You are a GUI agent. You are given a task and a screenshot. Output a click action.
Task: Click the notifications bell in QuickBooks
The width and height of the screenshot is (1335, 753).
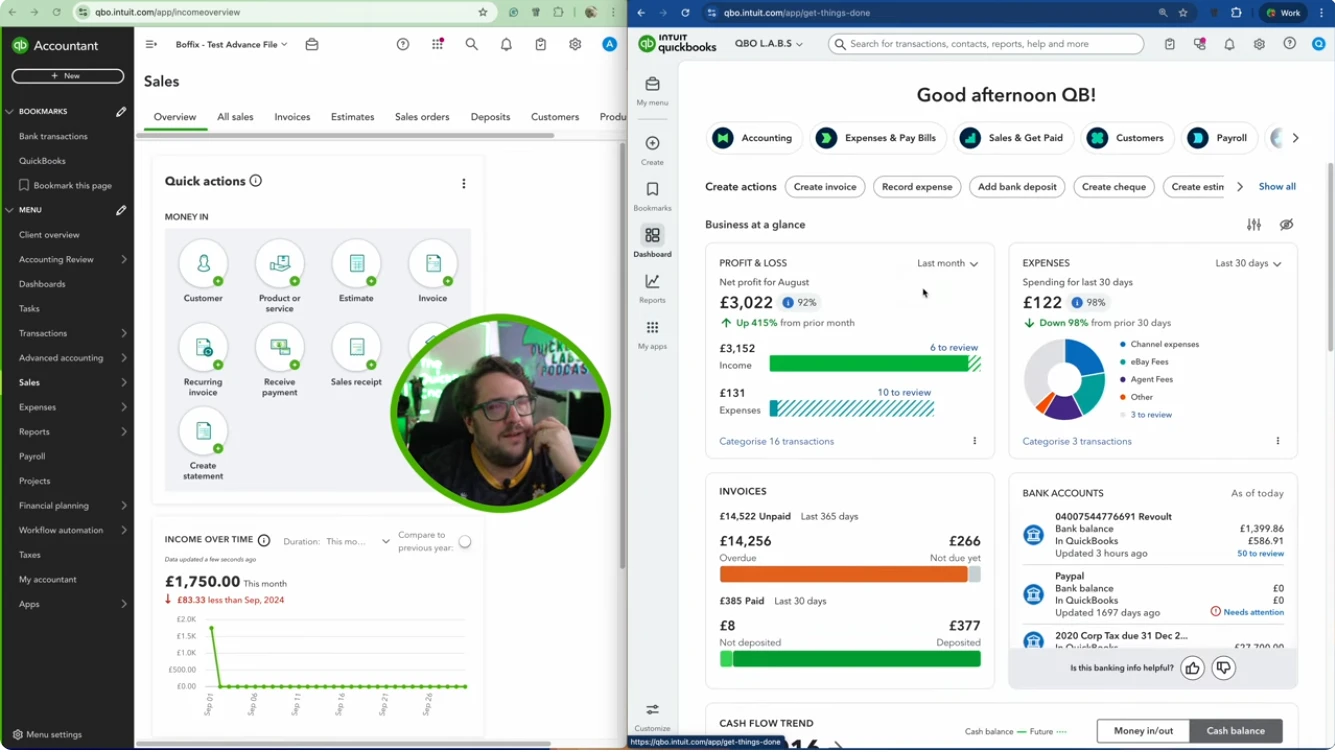click(x=1229, y=44)
